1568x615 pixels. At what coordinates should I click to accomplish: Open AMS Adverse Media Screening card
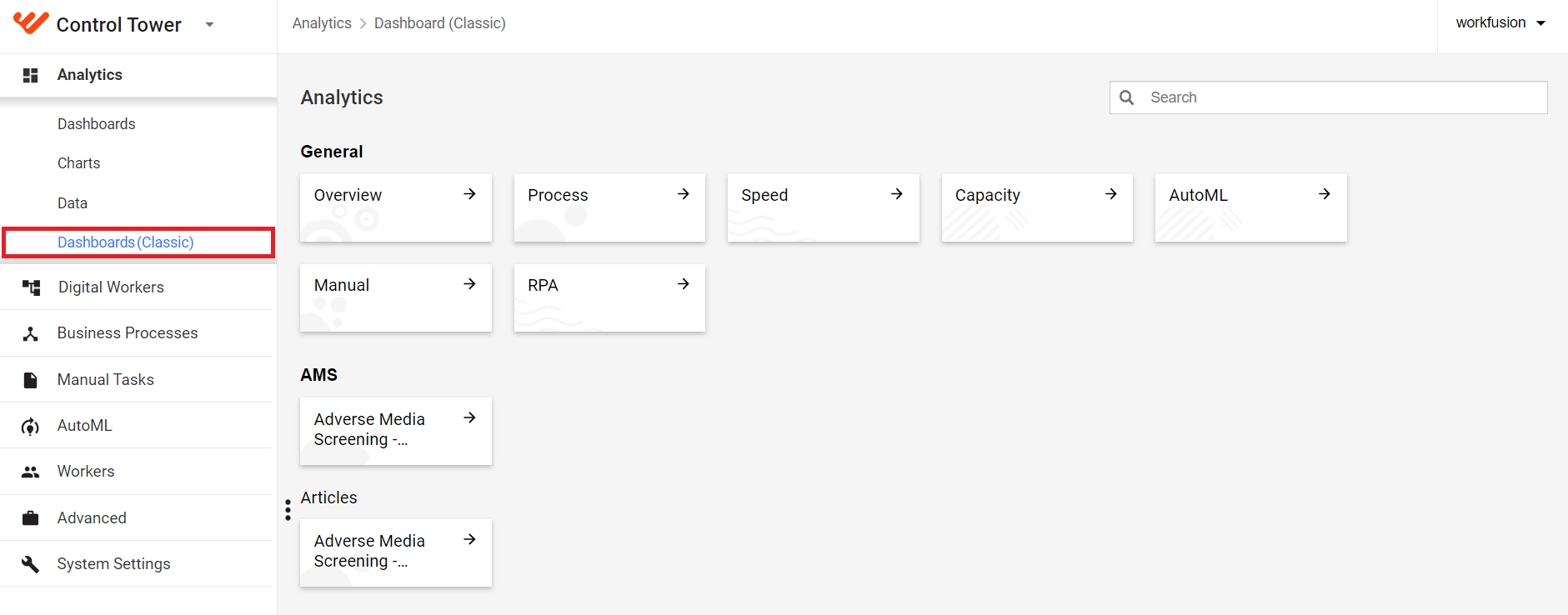(396, 432)
